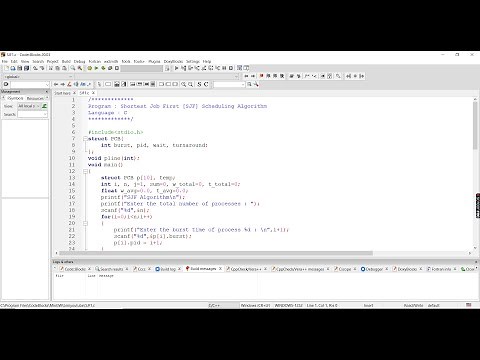Cut selection using the scissors icon
This screenshot has width=480, height=360.
click(x=51, y=68)
